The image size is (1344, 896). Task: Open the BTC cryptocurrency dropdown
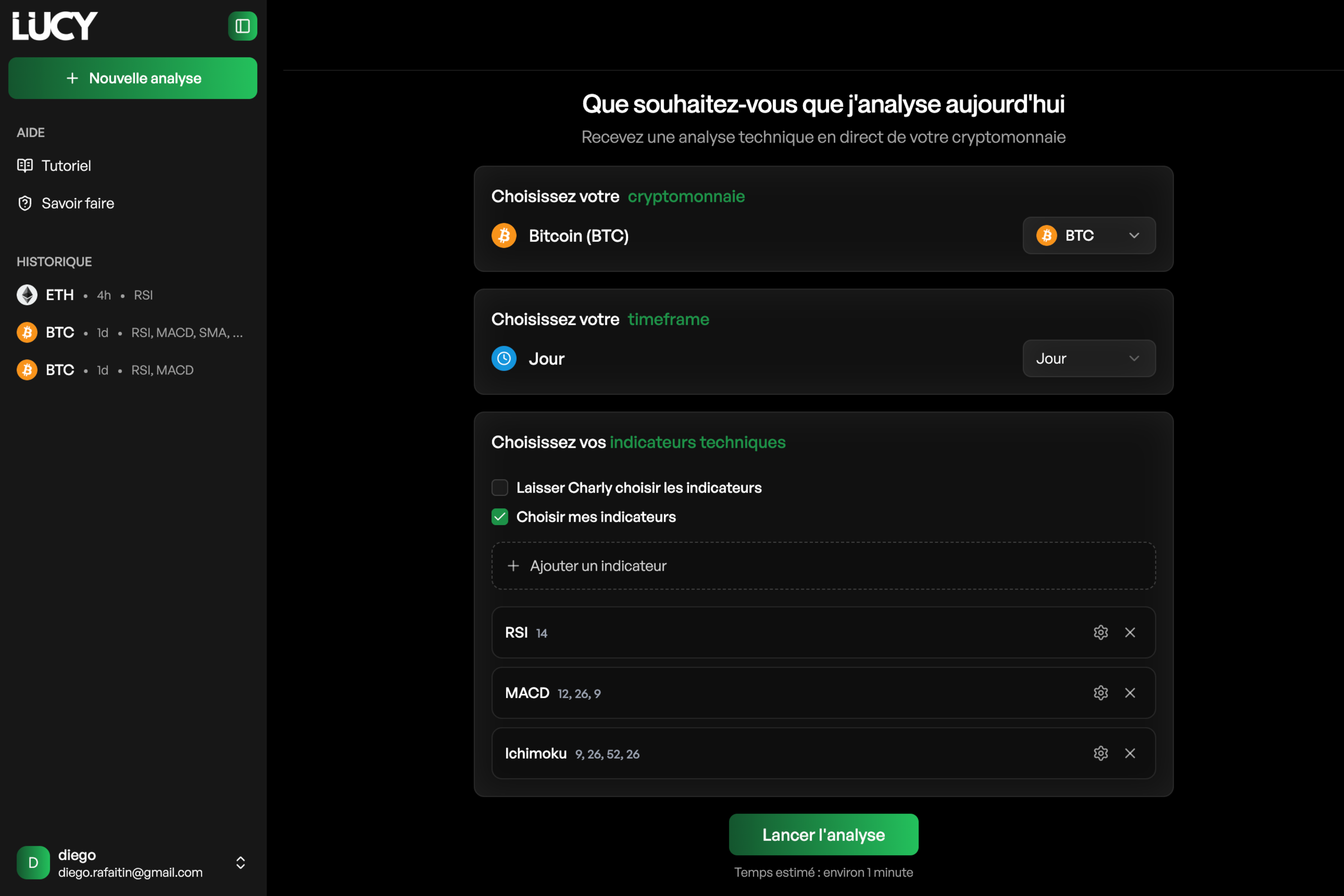tap(1088, 235)
